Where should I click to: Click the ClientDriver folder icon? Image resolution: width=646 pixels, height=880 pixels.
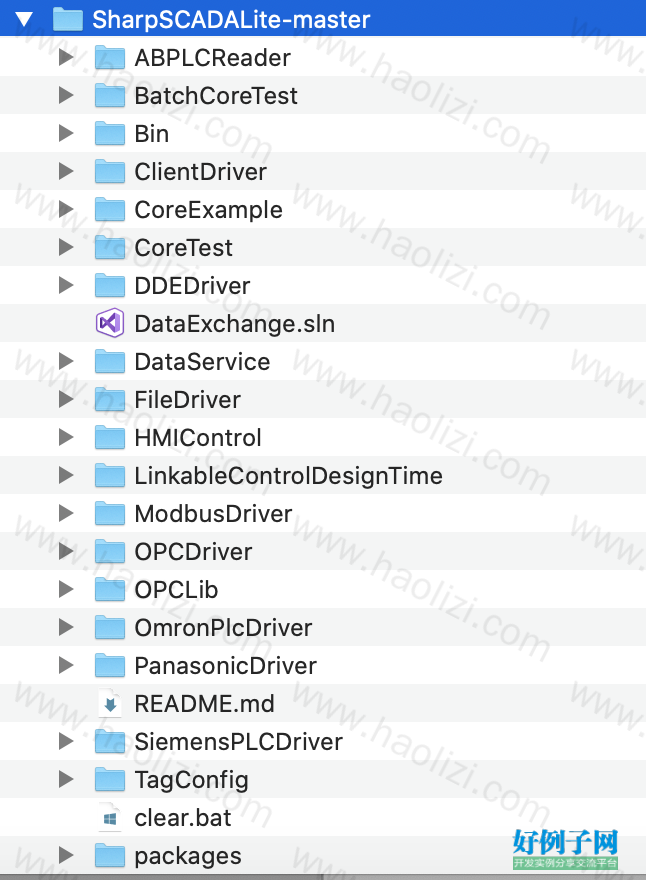point(110,171)
